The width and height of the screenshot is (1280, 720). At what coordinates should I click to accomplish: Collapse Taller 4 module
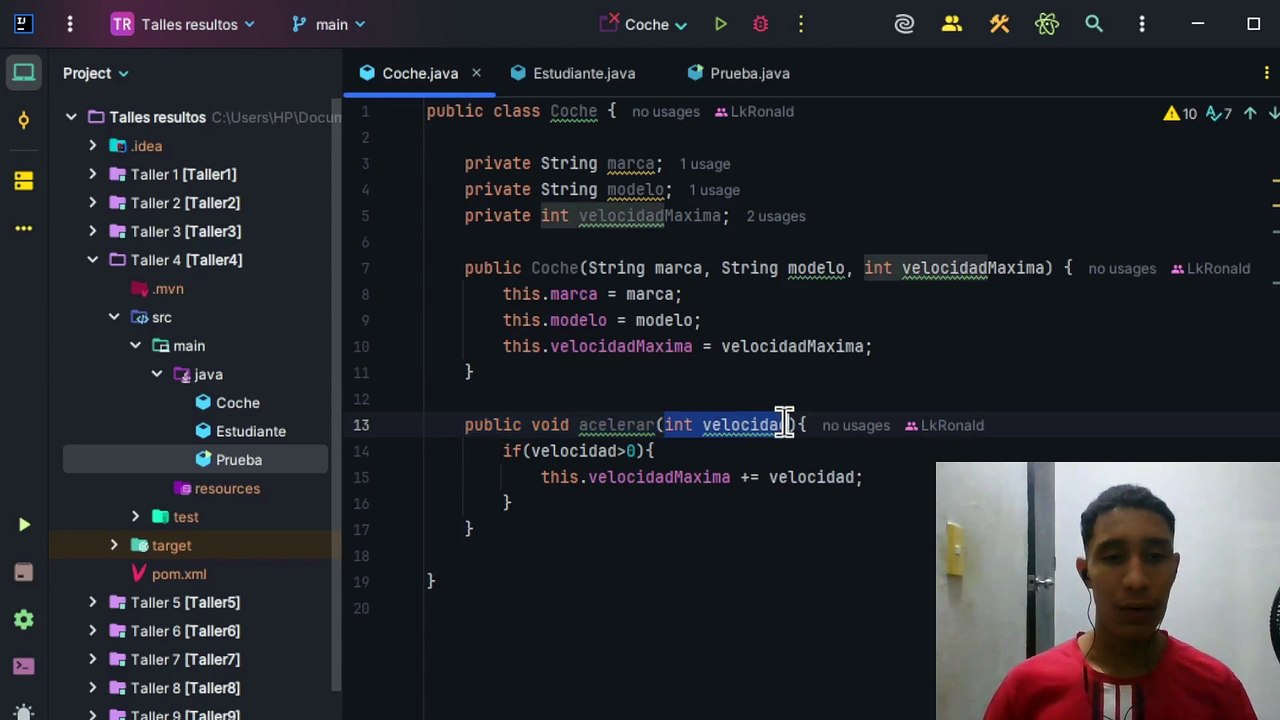(x=93, y=260)
